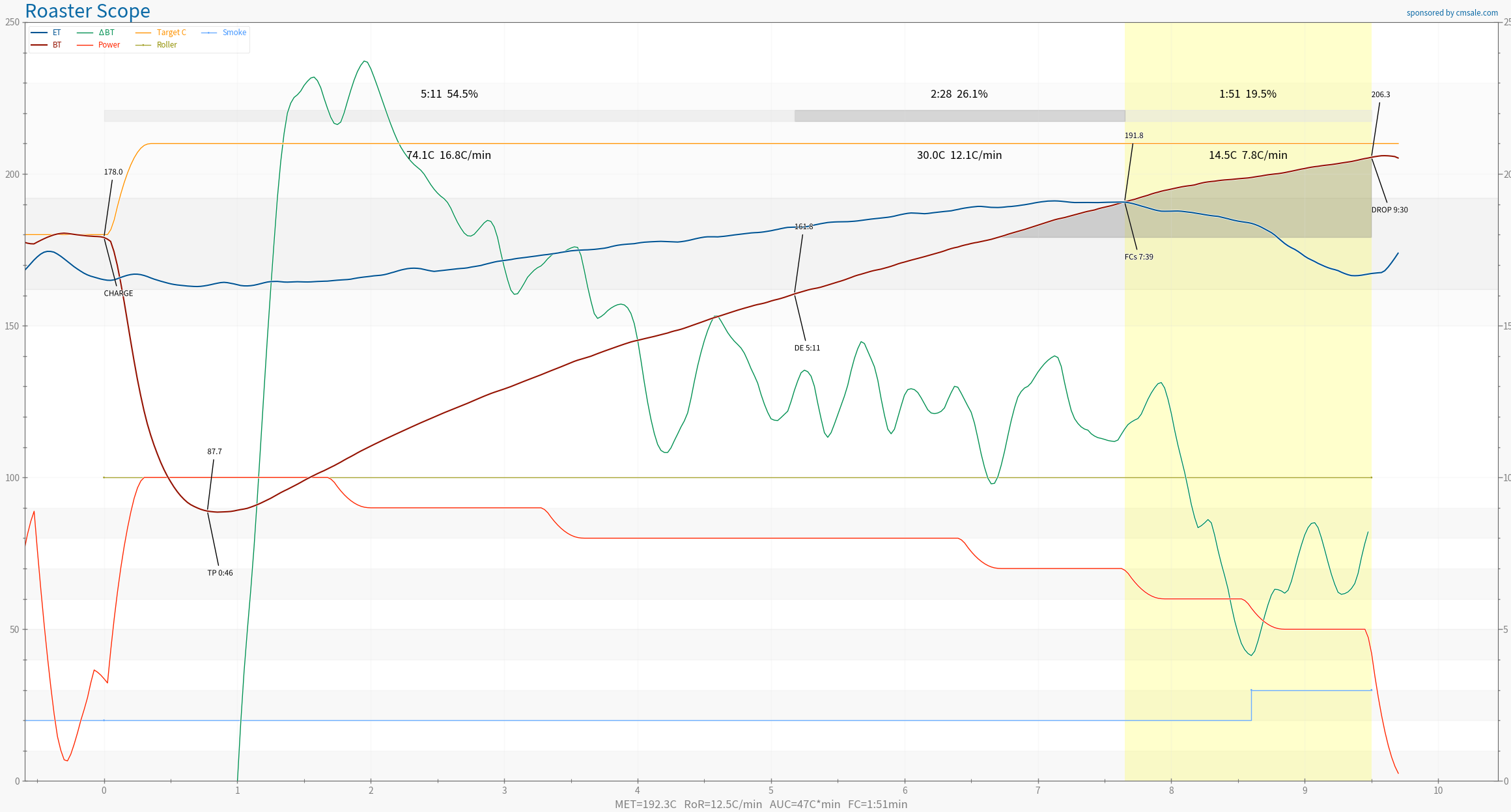The width and height of the screenshot is (1511, 812).
Task: Toggle ET curve in legend
Action: click(x=56, y=33)
